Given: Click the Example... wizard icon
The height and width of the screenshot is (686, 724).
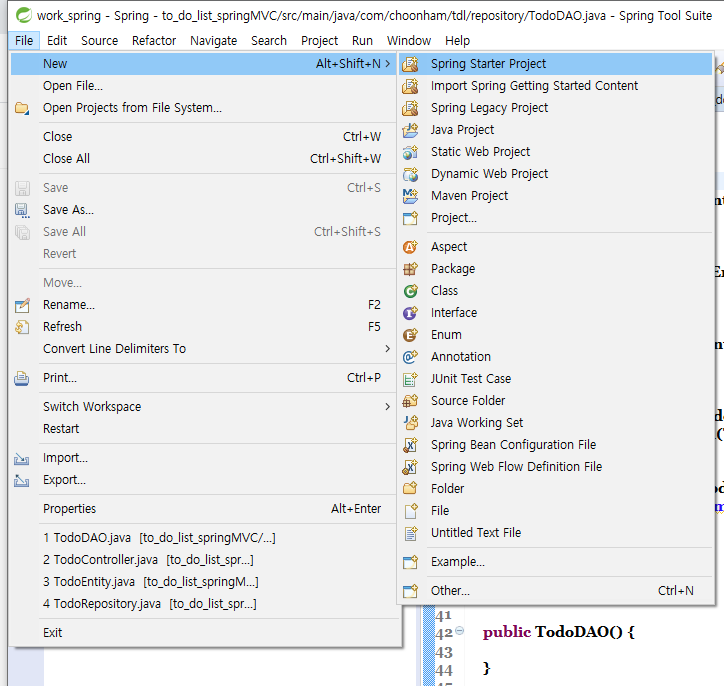Looking at the screenshot, I should pyautogui.click(x=410, y=562).
